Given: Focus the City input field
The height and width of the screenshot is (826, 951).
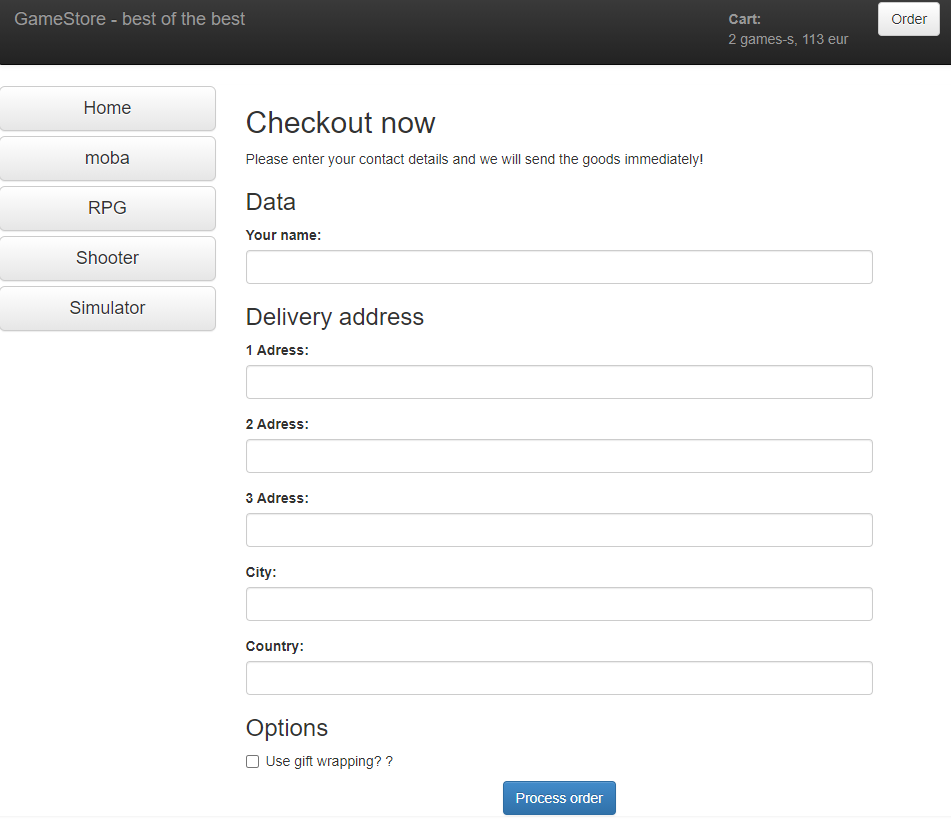Looking at the screenshot, I should click(x=559, y=604).
